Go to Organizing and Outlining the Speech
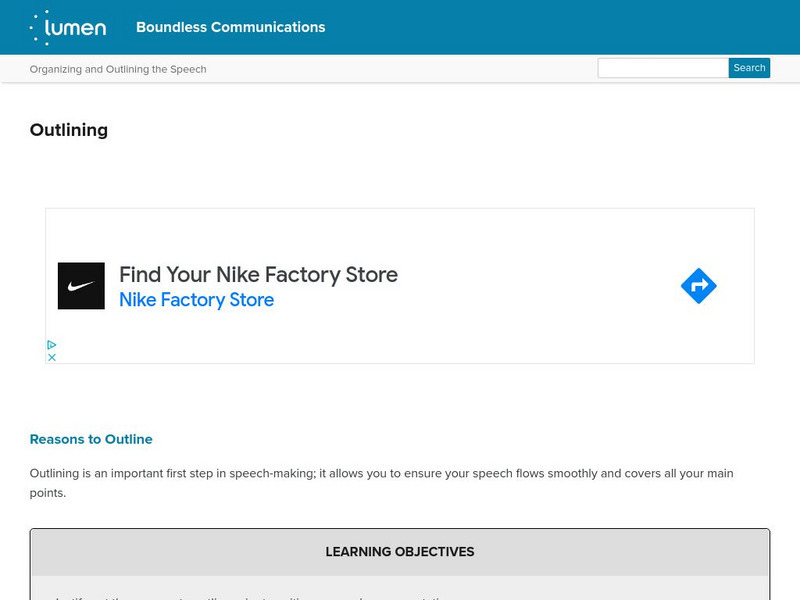The height and width of the screenshot is (600, 800). [x=118, y=69]
